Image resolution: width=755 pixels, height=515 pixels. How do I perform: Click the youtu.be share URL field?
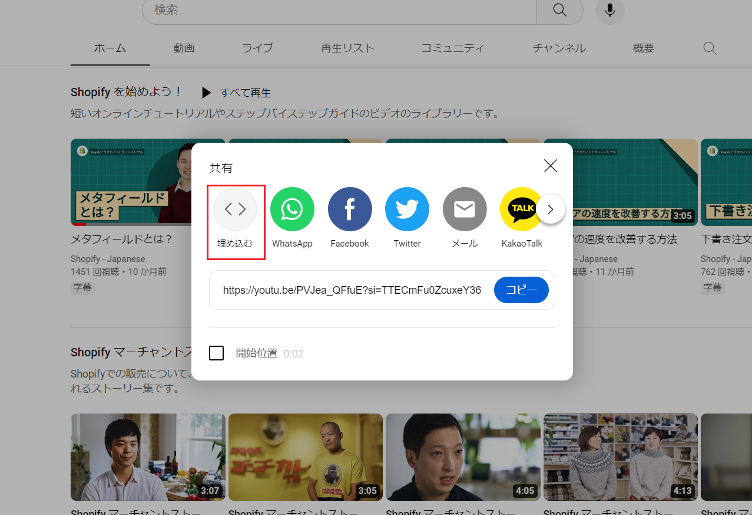352,290
